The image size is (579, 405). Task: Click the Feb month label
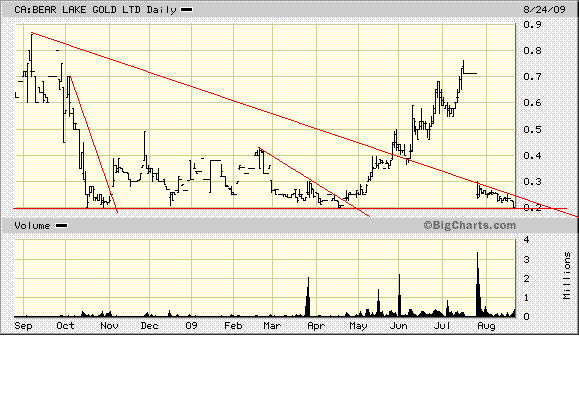[x=233, y=326]
